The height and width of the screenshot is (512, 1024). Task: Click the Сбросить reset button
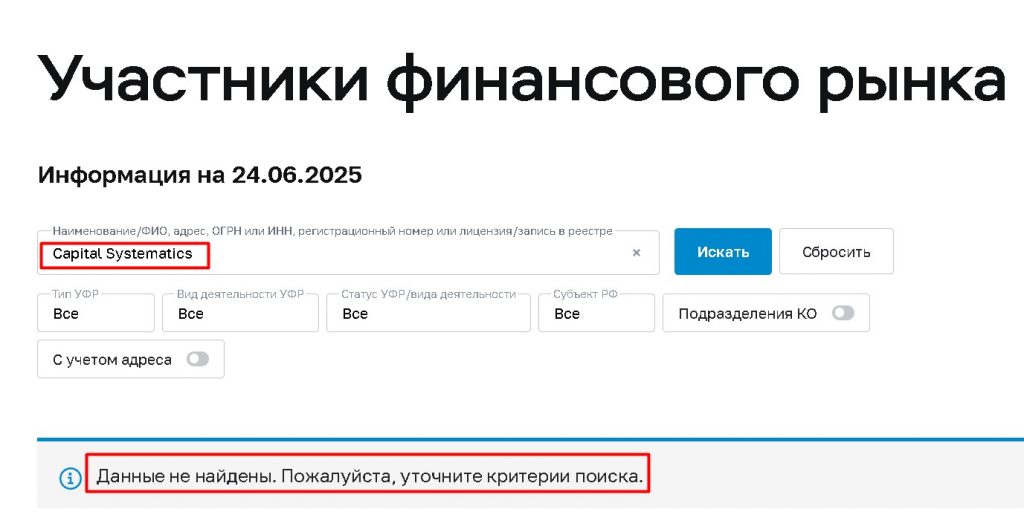point(836,251)
